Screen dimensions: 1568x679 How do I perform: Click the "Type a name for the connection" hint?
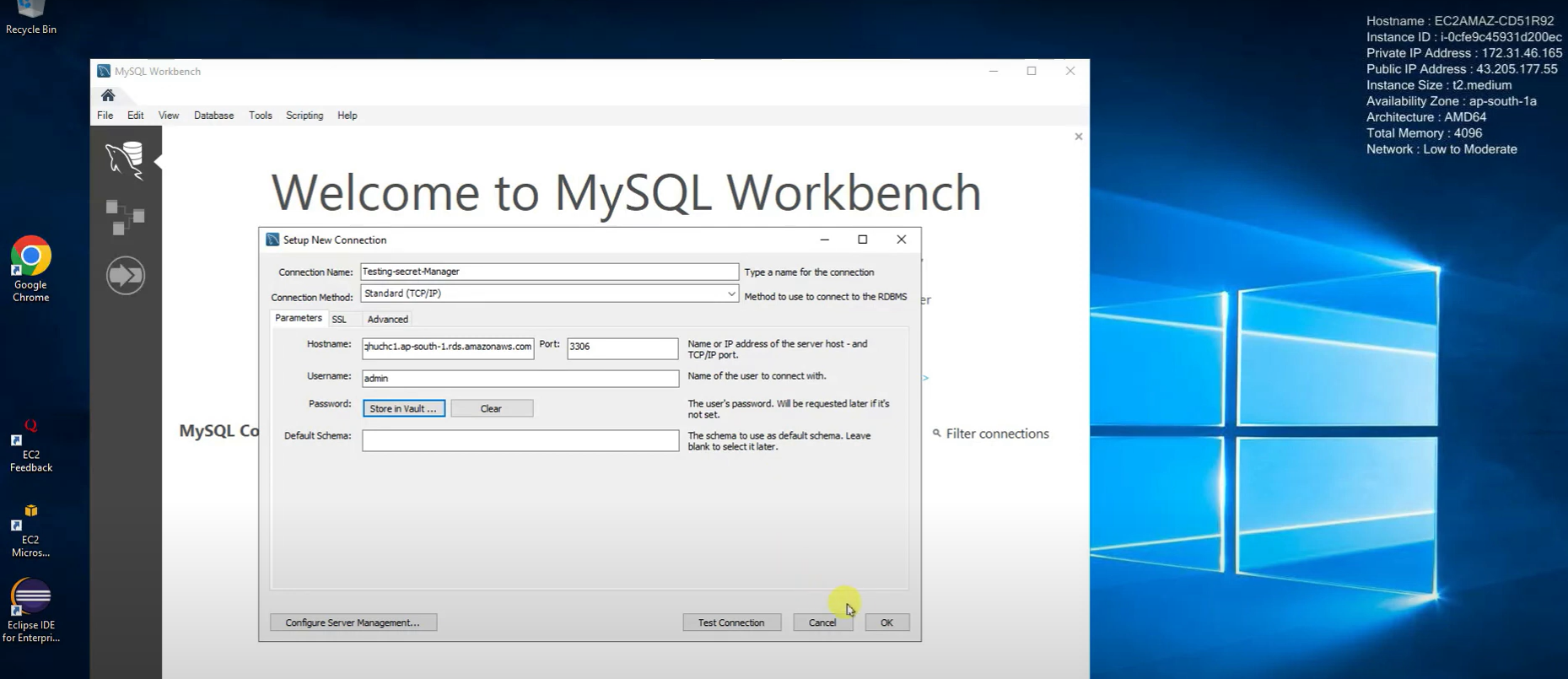809,272
